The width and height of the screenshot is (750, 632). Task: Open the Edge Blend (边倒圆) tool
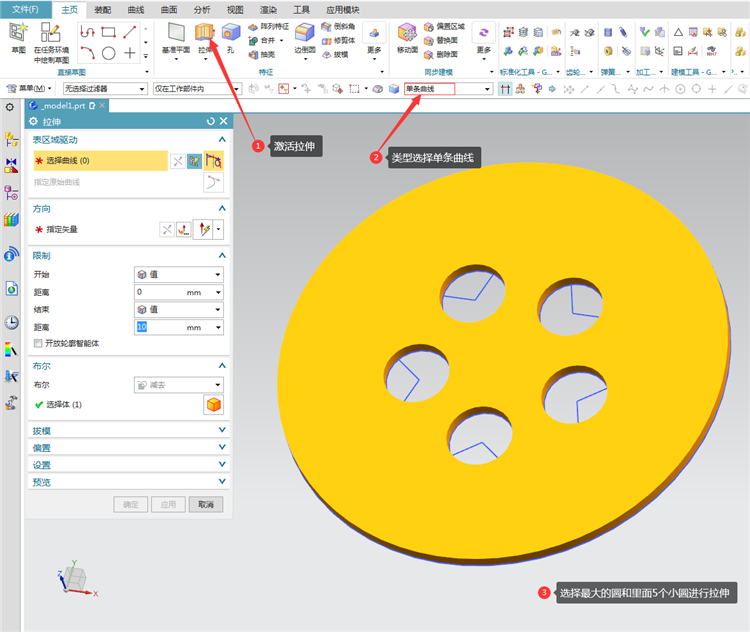(x=305, y=33)
